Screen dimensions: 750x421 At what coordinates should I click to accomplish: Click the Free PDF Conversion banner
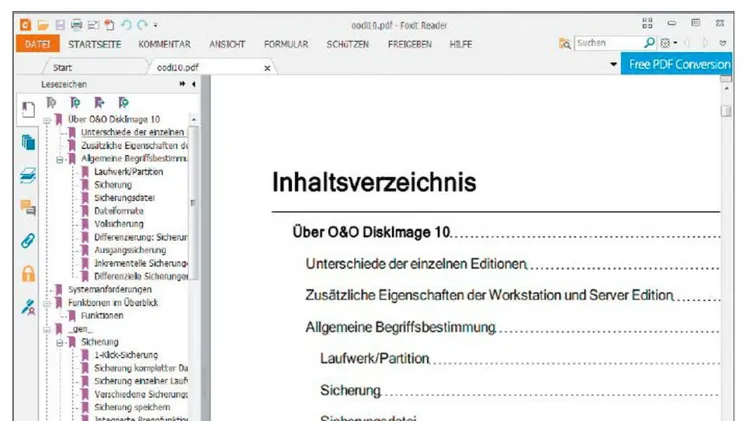pos(676,64)
